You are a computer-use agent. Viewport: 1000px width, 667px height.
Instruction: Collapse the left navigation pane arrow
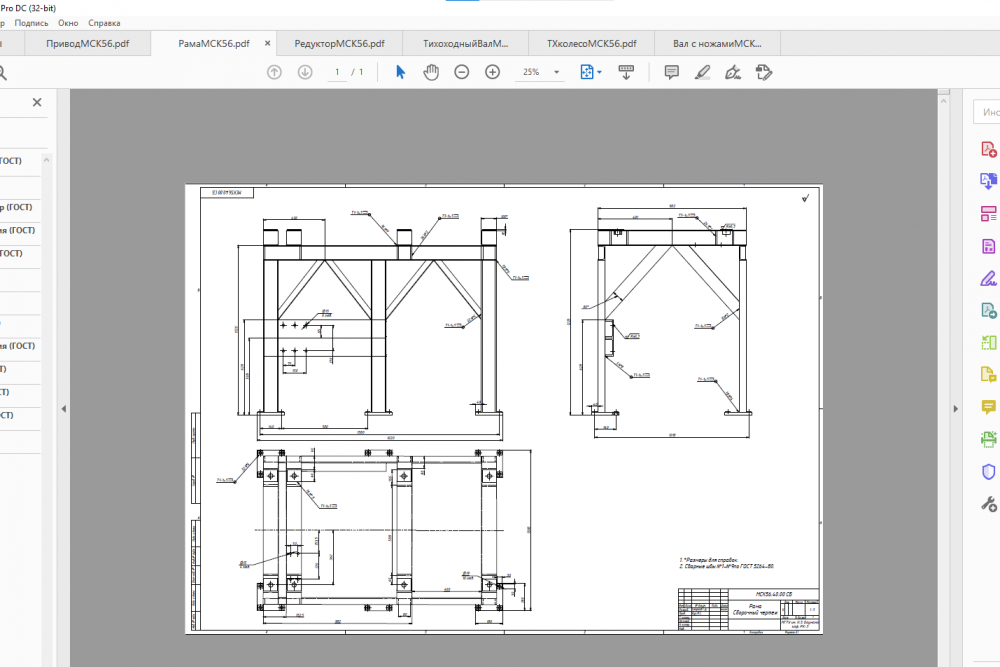62,408
